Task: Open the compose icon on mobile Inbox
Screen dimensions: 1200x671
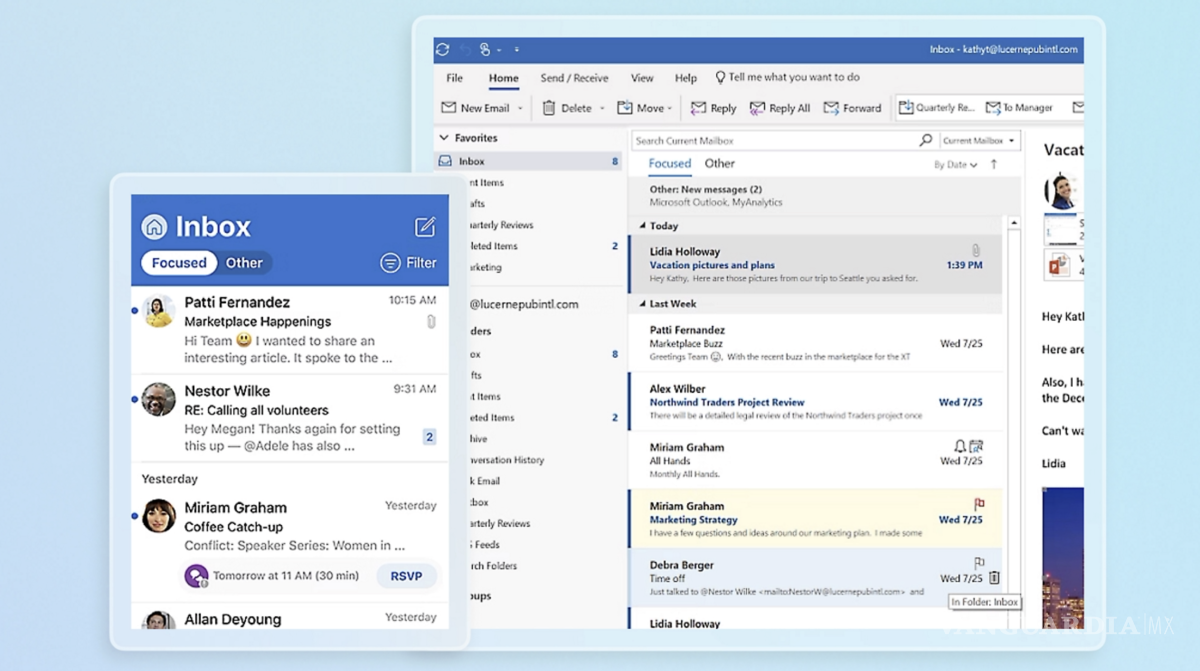Action: (x=426, y=226)
